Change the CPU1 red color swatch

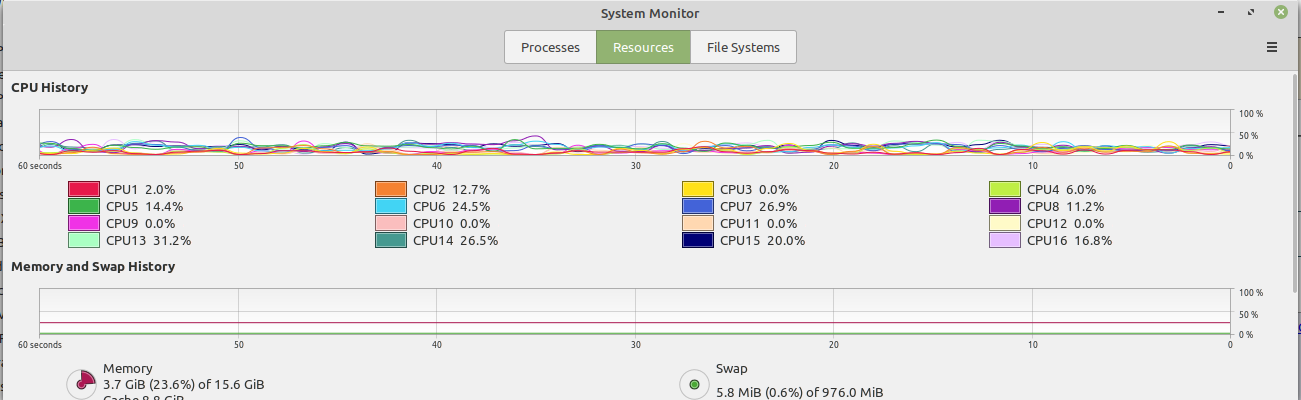pyautogui.click(x=84, y=189)
